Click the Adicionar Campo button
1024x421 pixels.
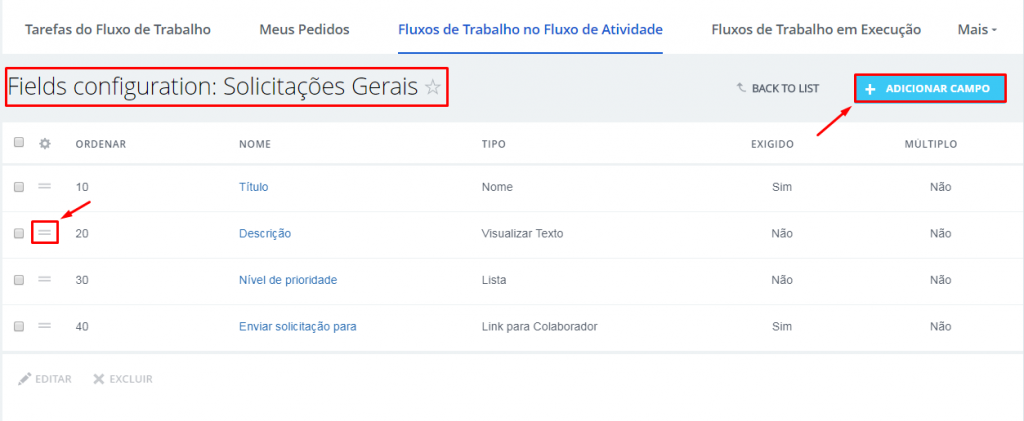[930, 88]
